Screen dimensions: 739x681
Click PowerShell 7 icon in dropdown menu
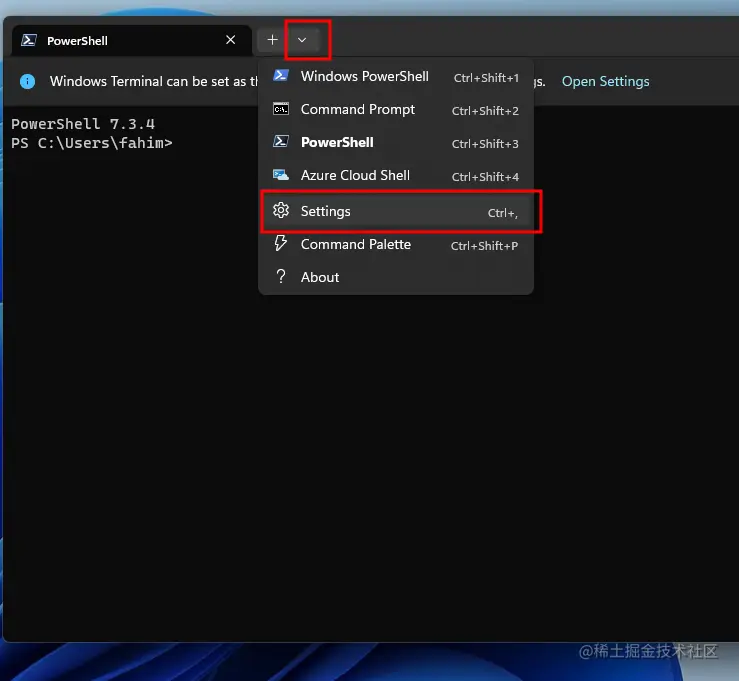tap(281, 141)
